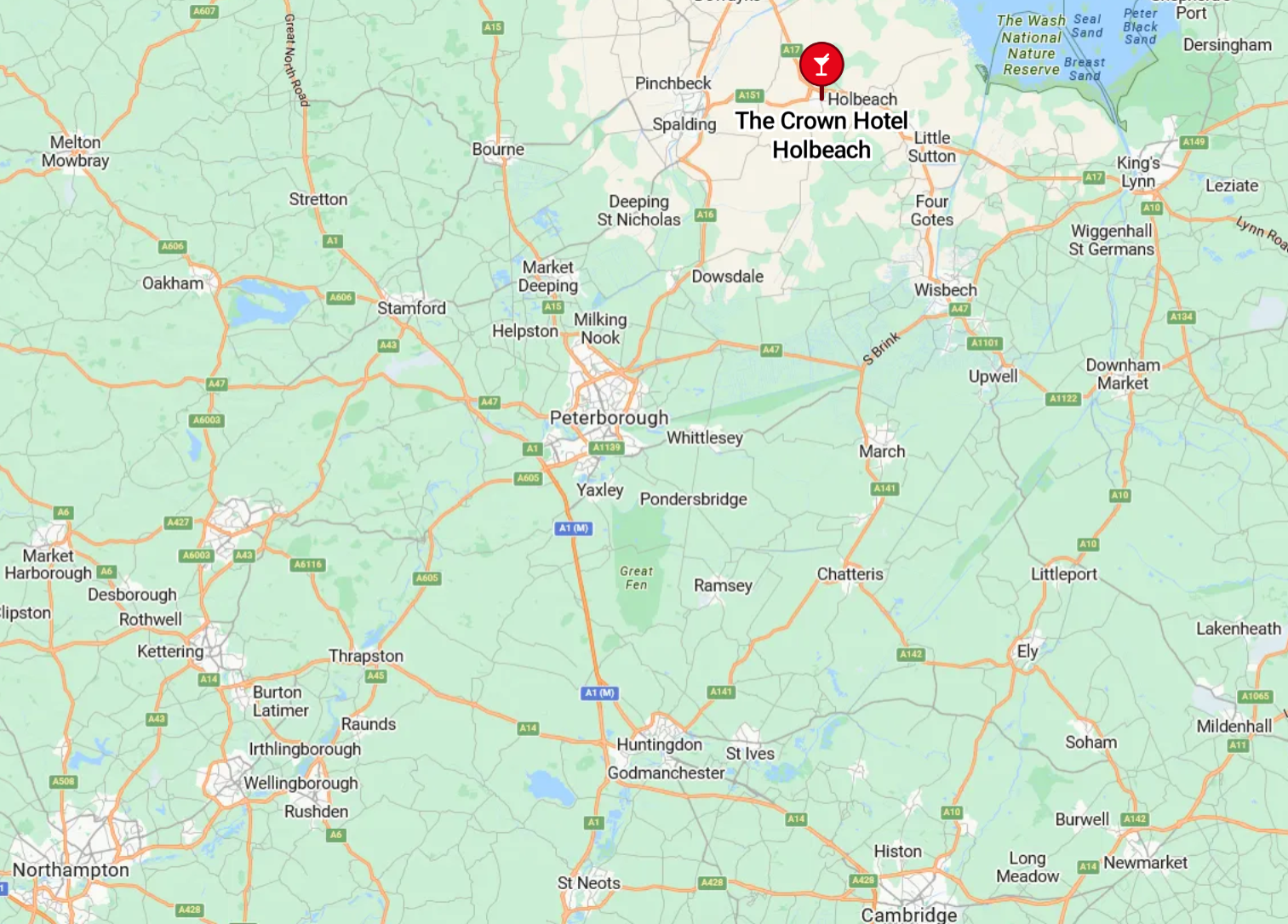Click the Northampton city label
This screenshot has width=1288, height=924.
point(71,870)
